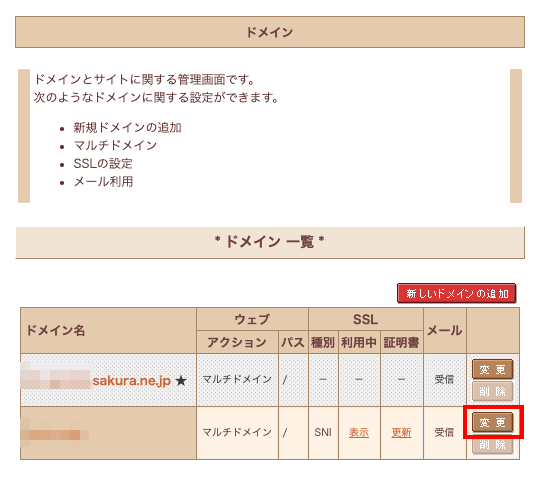Click 変更 button for sakura.ne.jp domain
The height and width of the screenshot is (480, 540).
coord(492,369)
